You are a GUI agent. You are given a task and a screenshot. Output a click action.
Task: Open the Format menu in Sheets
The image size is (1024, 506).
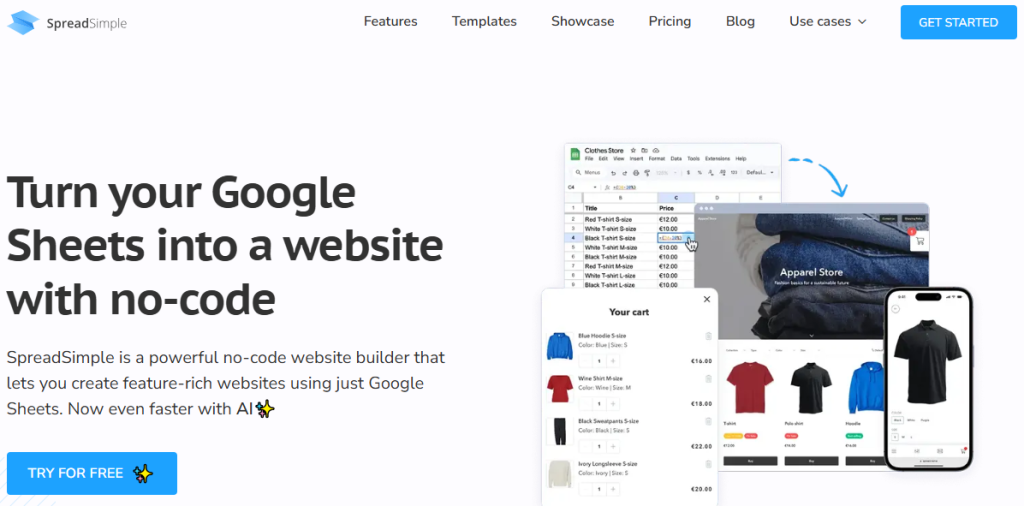(657, 159)
